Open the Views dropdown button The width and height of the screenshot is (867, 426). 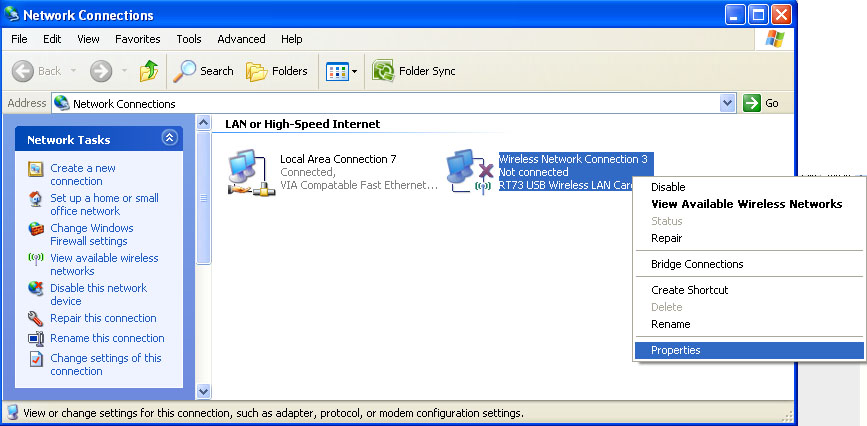tap(342, 71)
